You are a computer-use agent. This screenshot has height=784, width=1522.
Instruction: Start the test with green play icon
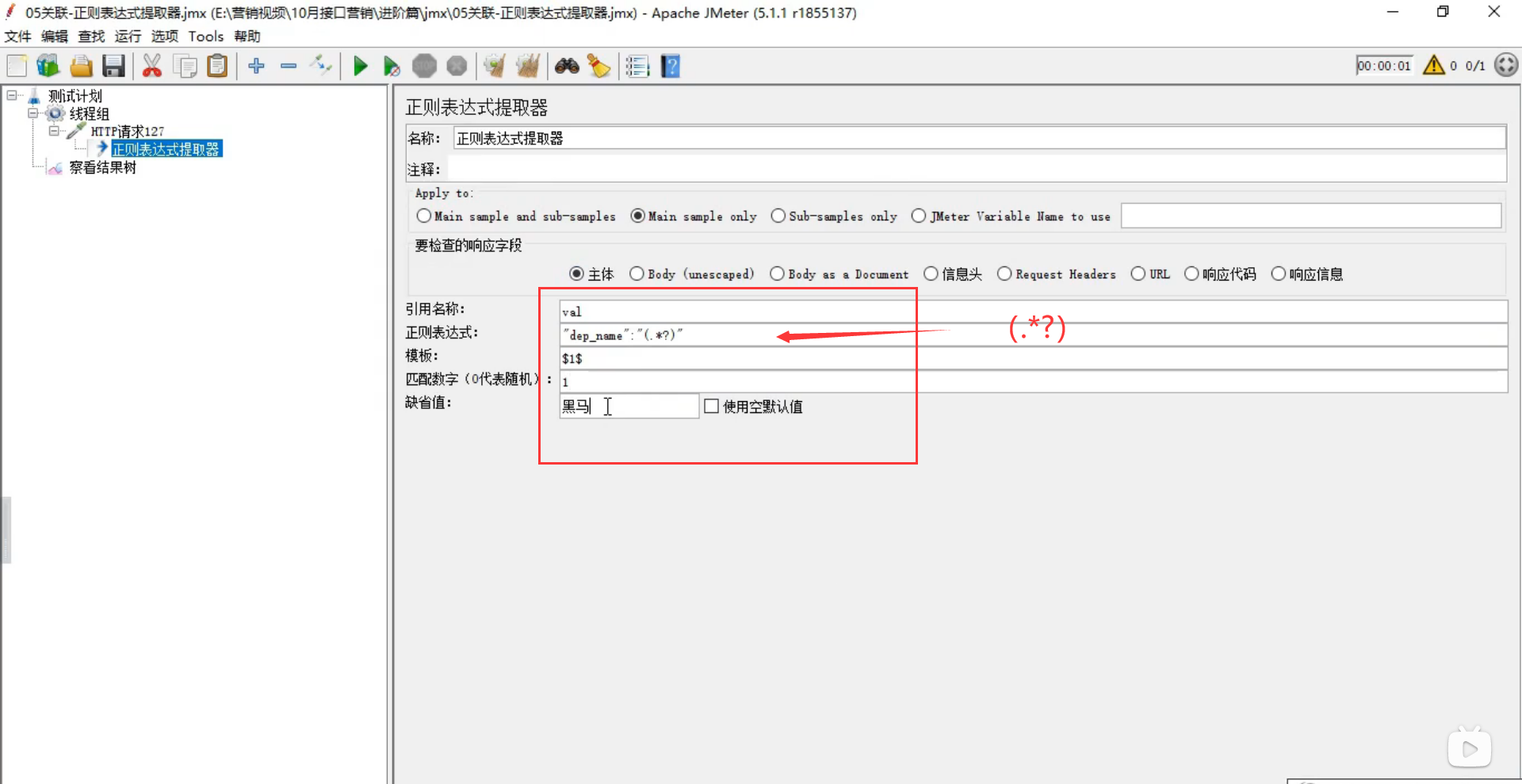click(x=361, y=66)
